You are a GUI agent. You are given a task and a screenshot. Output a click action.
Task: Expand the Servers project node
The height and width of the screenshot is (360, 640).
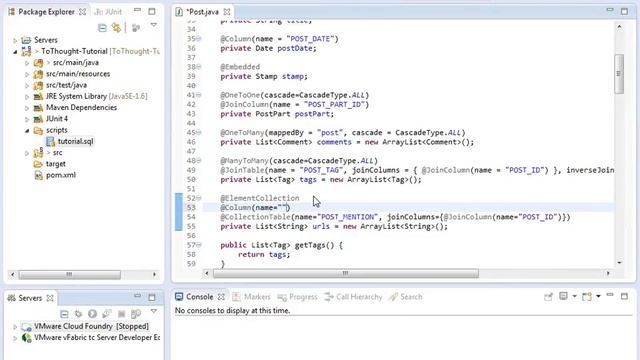coord(15,40)
